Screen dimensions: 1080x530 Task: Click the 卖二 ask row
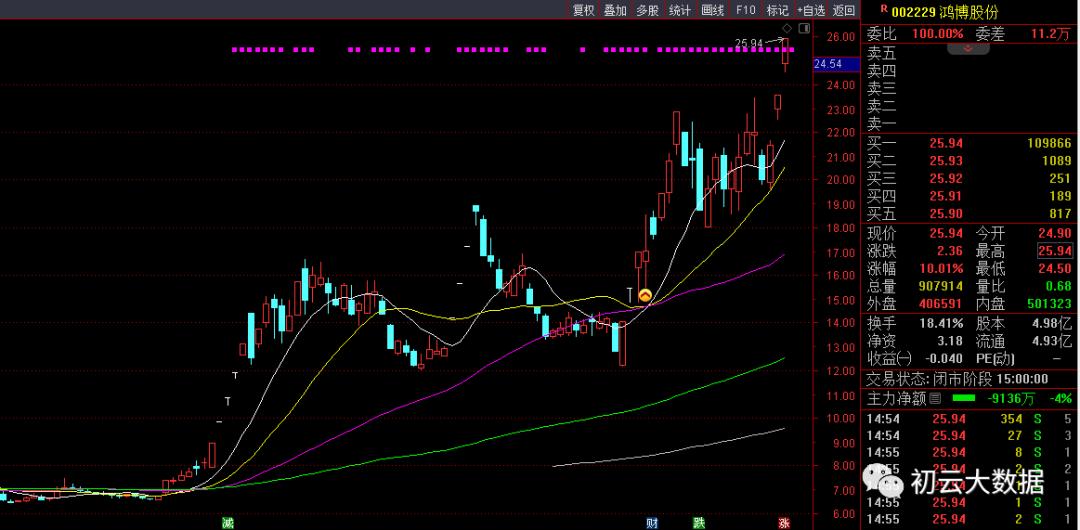tap(970, 106)
